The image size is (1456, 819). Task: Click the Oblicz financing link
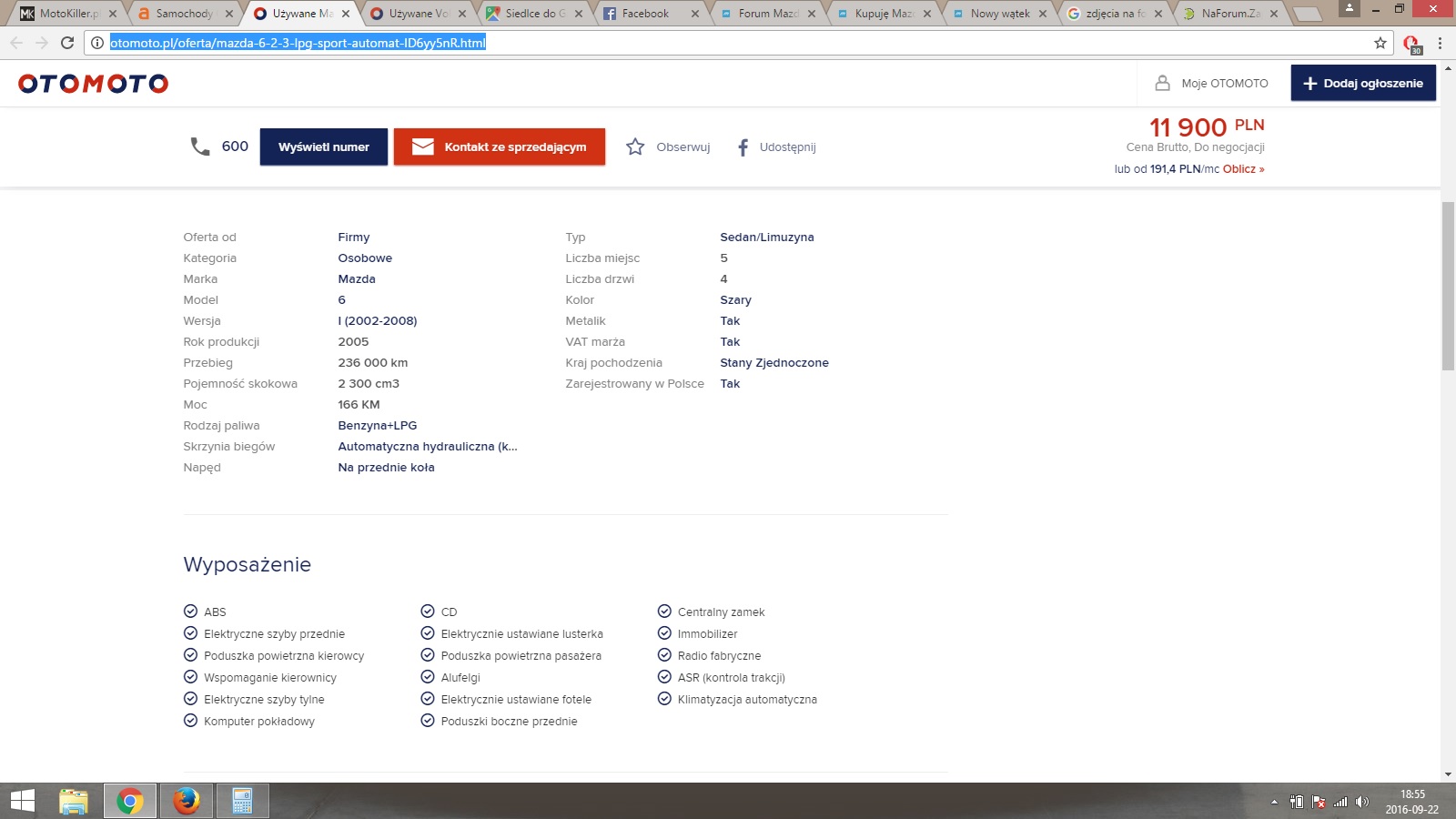click(x=1243, y=169)
